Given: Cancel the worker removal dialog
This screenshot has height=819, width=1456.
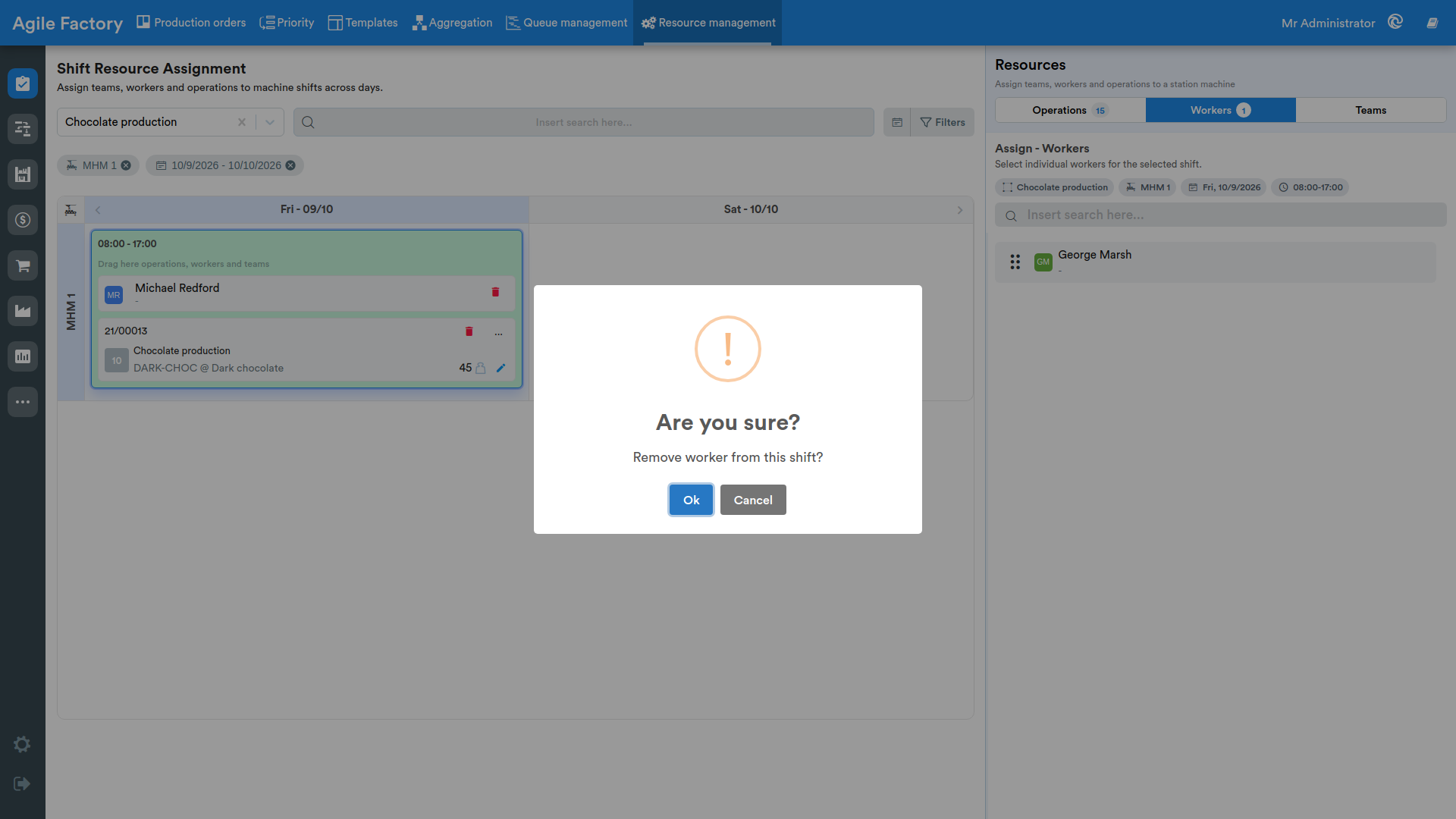Looking at the screenshot, I should 753,500.
